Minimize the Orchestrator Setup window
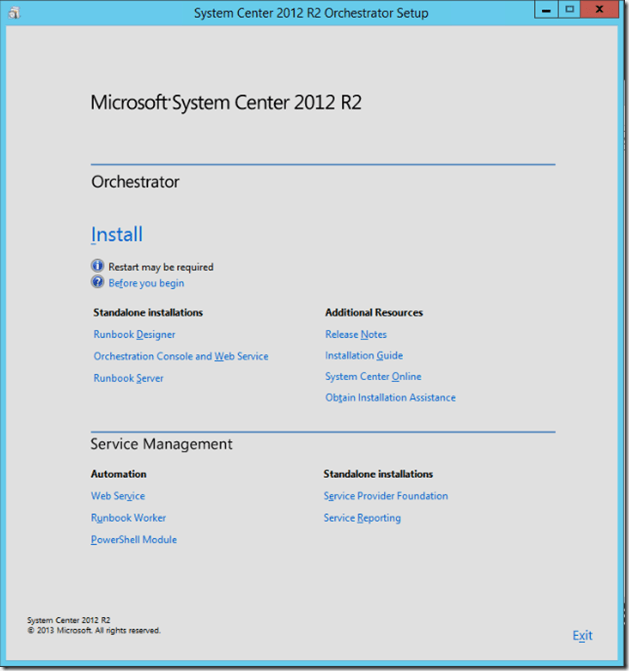 click(545, 9)
